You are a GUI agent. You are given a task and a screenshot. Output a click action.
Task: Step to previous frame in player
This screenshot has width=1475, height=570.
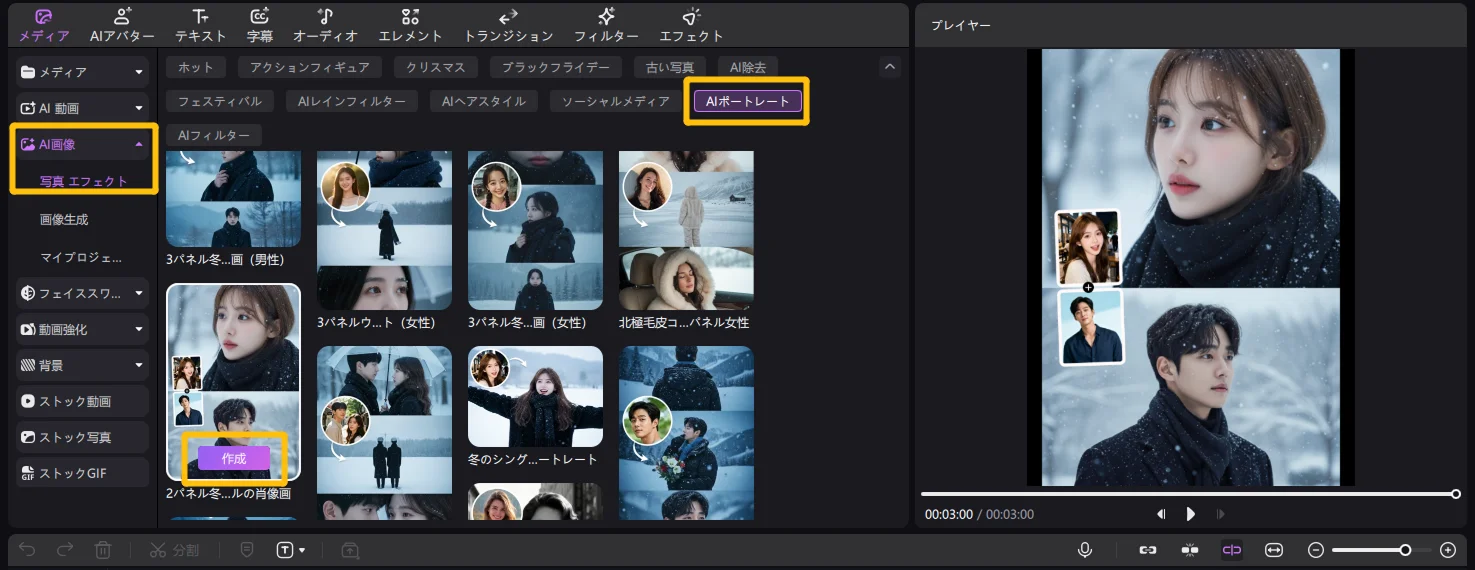[x=1161, y=514]
